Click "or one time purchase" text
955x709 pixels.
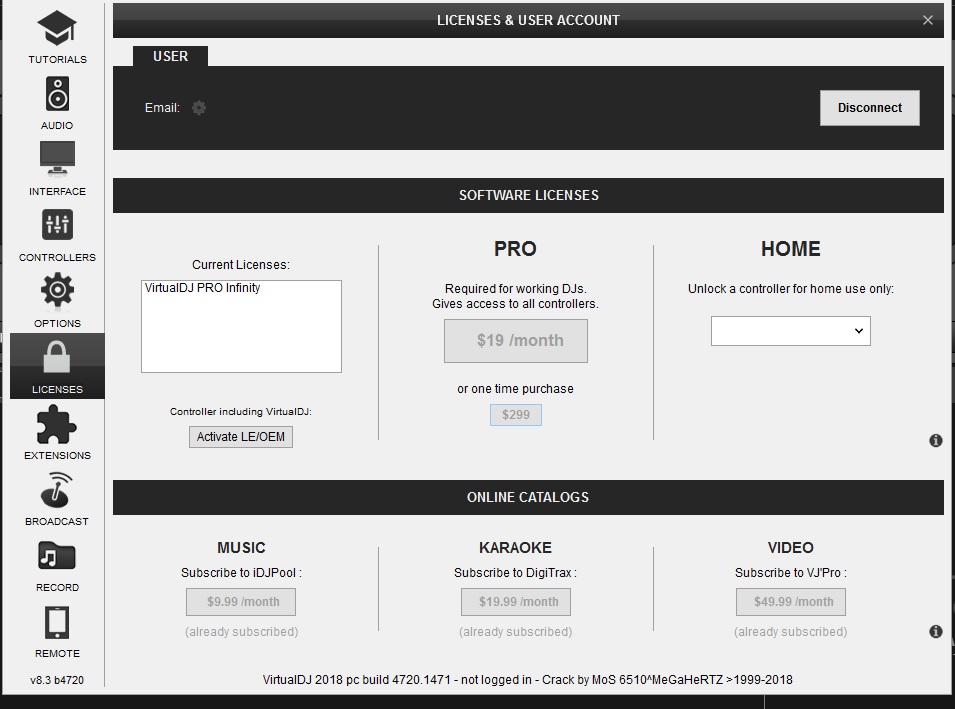tap(515, 389)
